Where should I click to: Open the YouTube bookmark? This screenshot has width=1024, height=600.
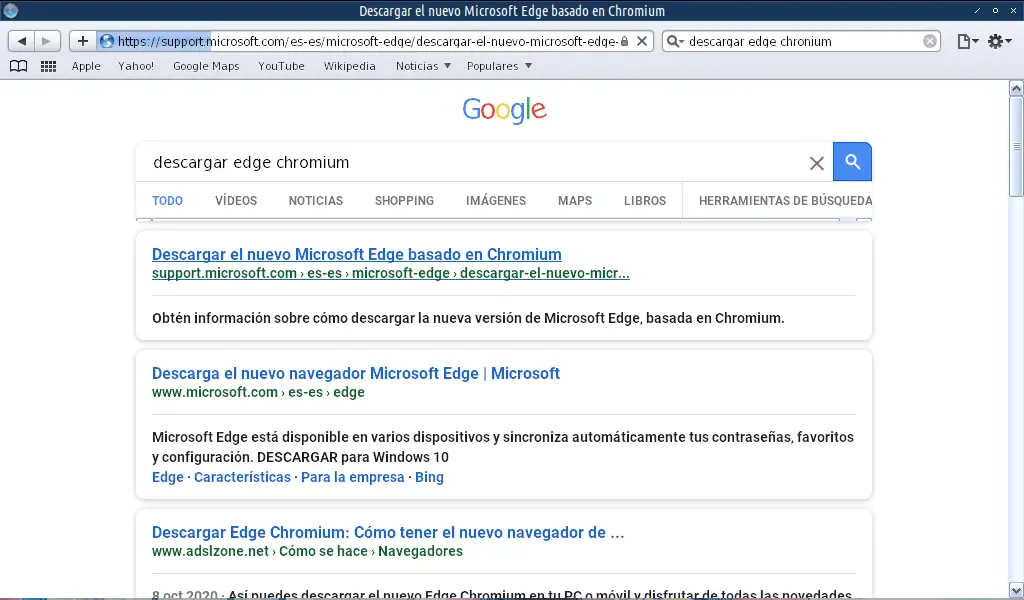tap(281, 66)
